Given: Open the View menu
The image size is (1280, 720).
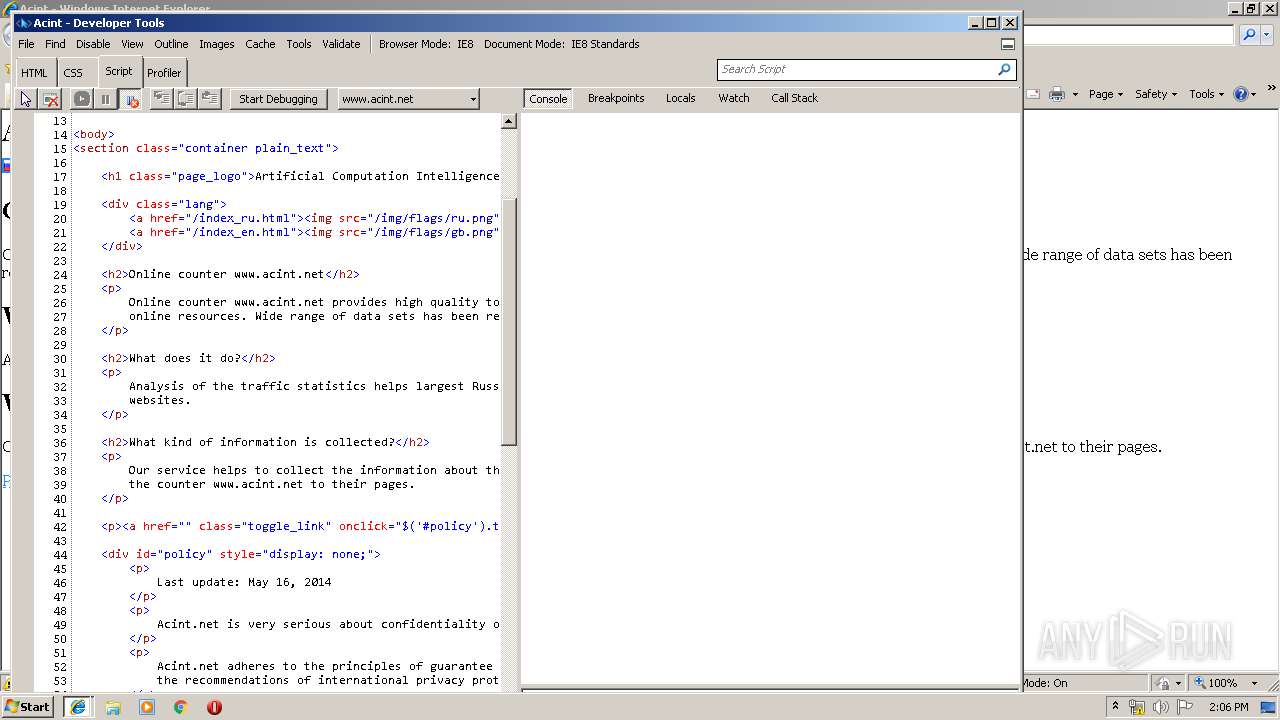Looking at the screenshot, I should point(132,44).
